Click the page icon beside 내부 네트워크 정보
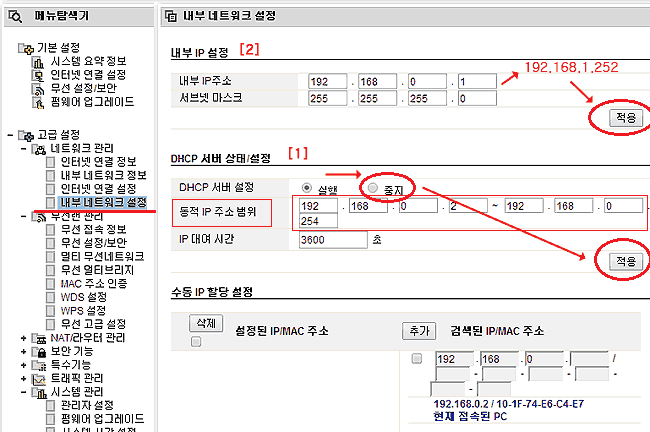This screenshot has height=432, width=650. coord(51,176)
